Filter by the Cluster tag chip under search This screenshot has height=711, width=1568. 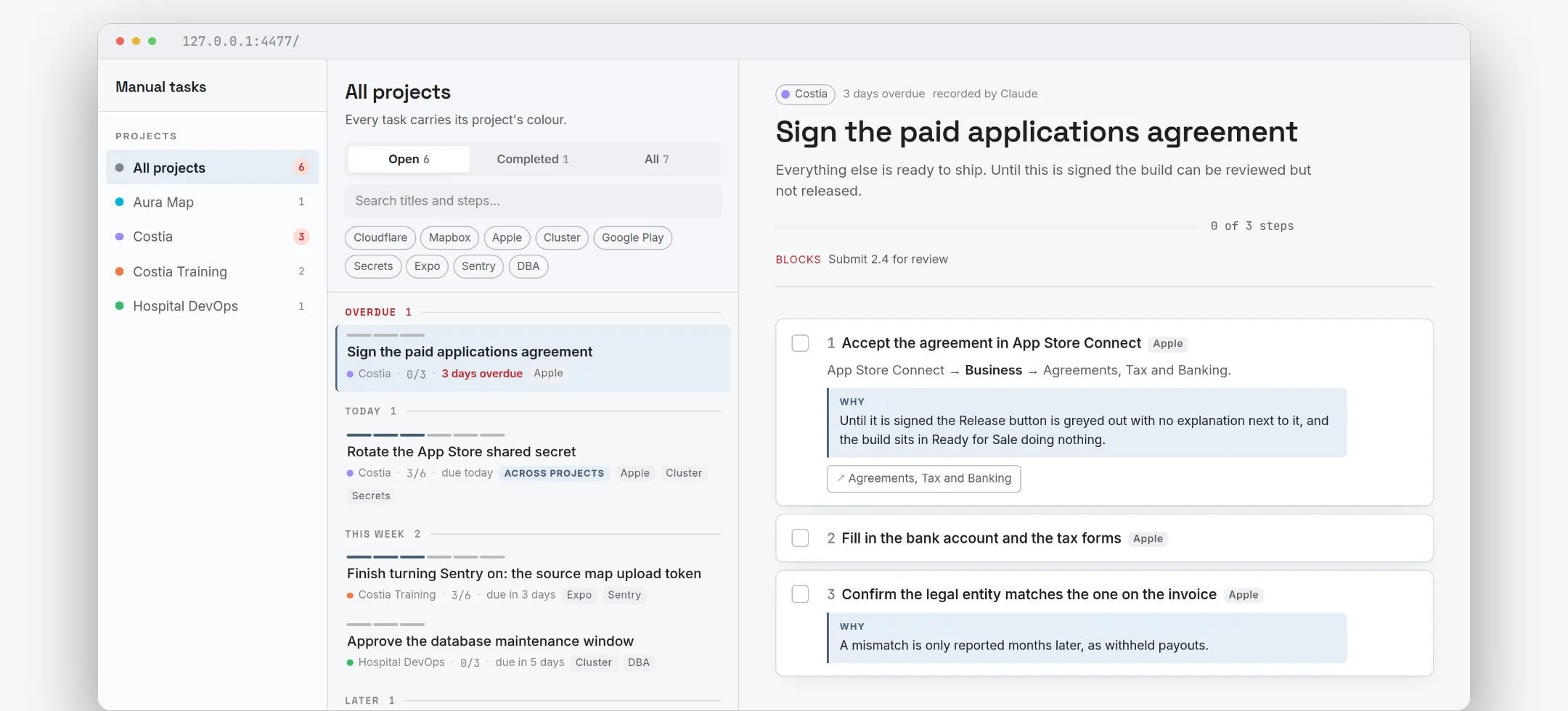click(562, 238)
